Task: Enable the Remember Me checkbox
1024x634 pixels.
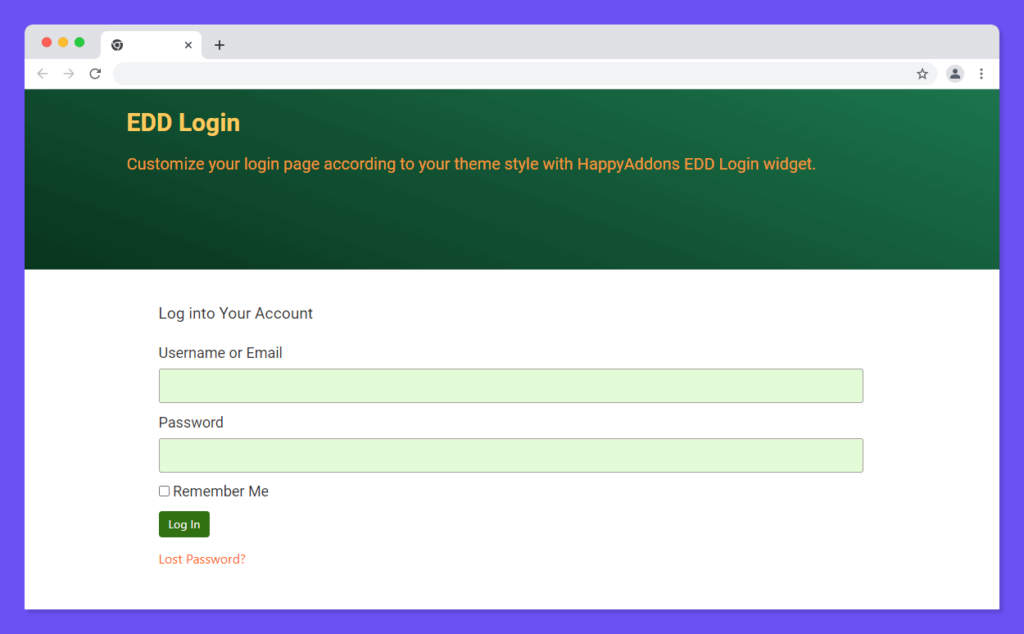Action: point(164,491)
